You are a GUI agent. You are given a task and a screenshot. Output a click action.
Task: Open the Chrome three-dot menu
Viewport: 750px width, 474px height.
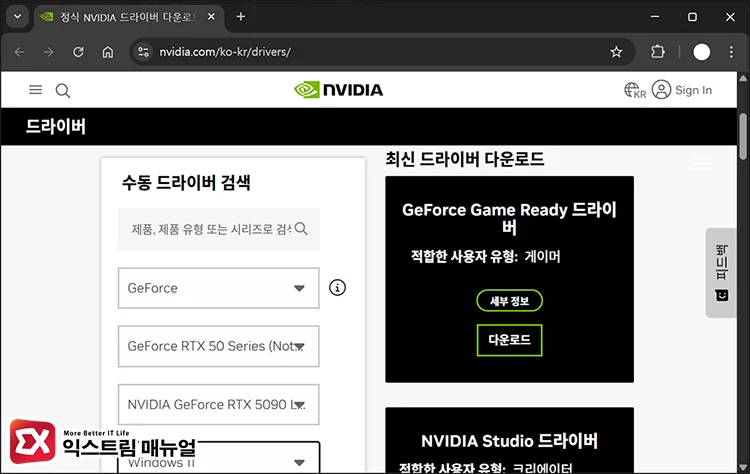pos(731,52)
